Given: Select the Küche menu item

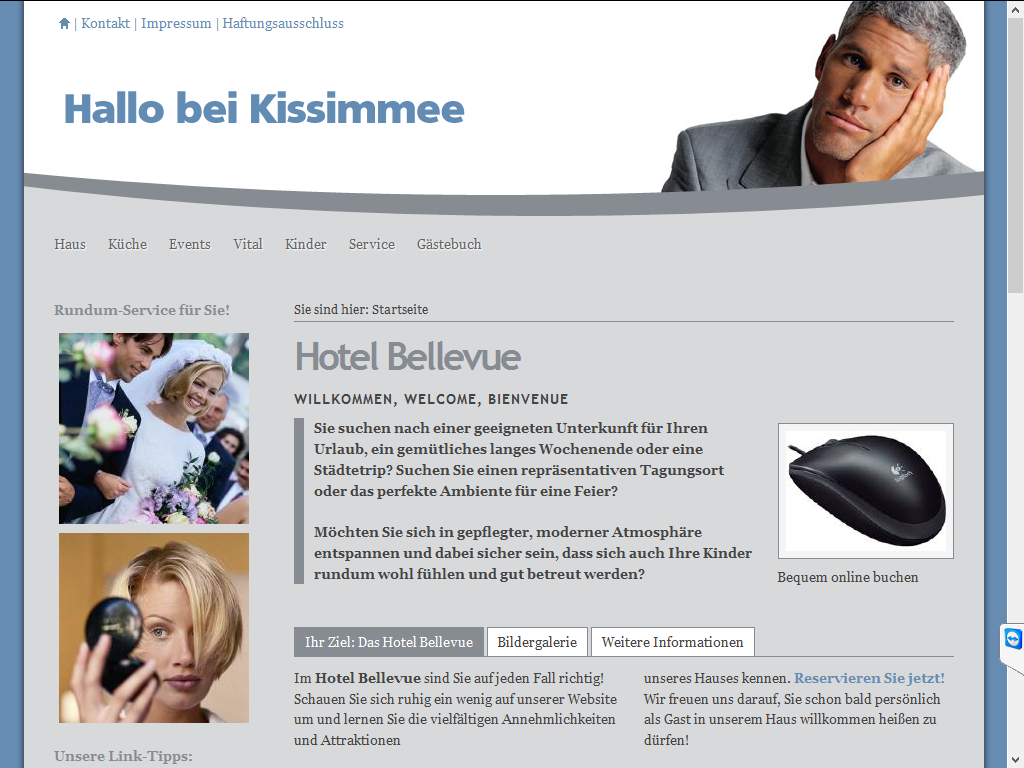Looking at the screenshot, I should [127, 244].
